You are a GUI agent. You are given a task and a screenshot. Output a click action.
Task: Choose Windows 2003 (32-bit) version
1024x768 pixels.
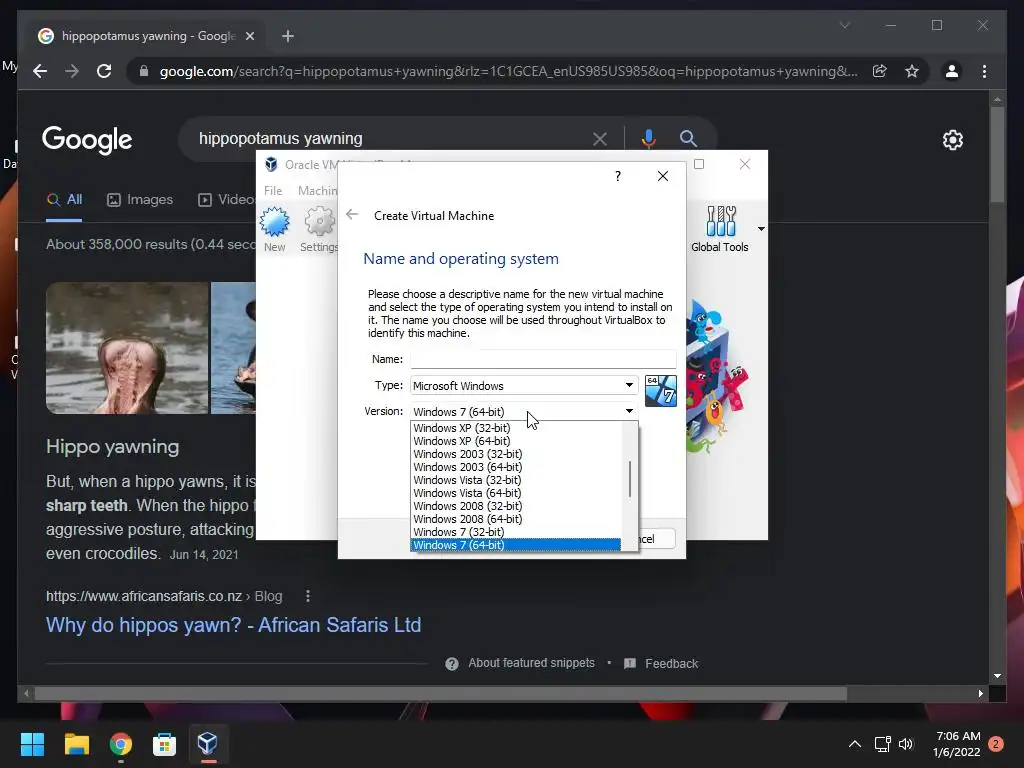coord(516,455)
